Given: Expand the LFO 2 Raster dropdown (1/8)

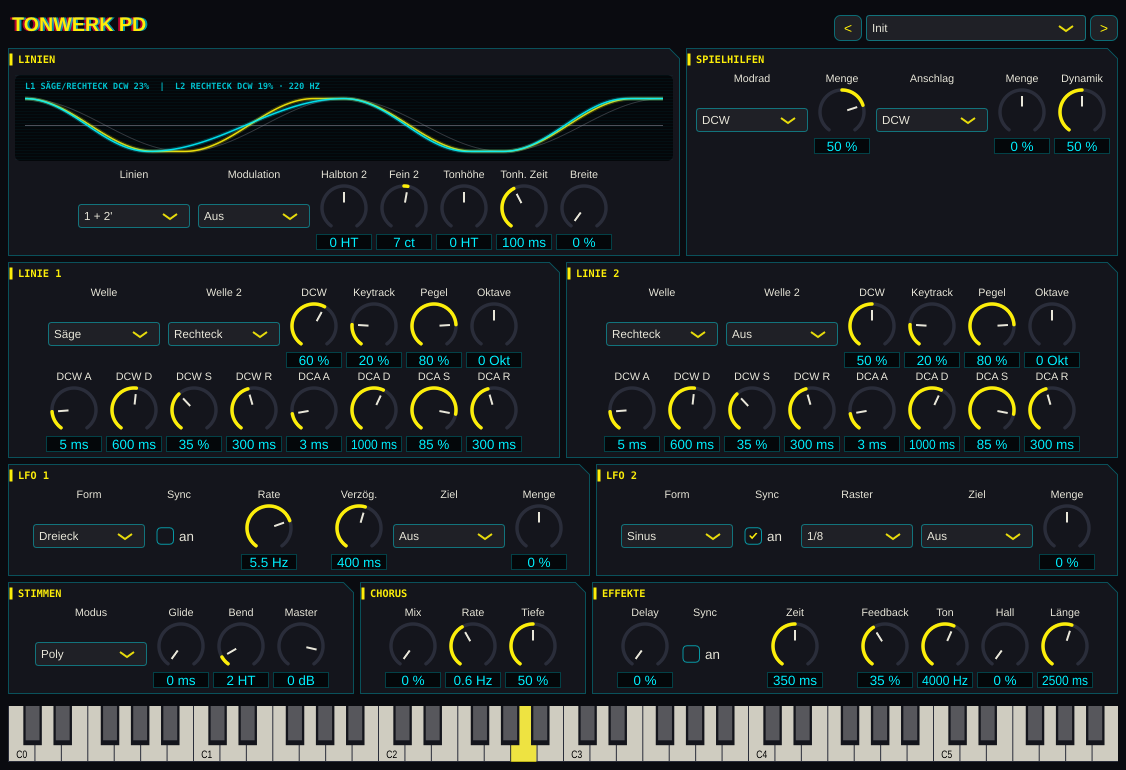Looking at the screenshot, I should [857, 536].
